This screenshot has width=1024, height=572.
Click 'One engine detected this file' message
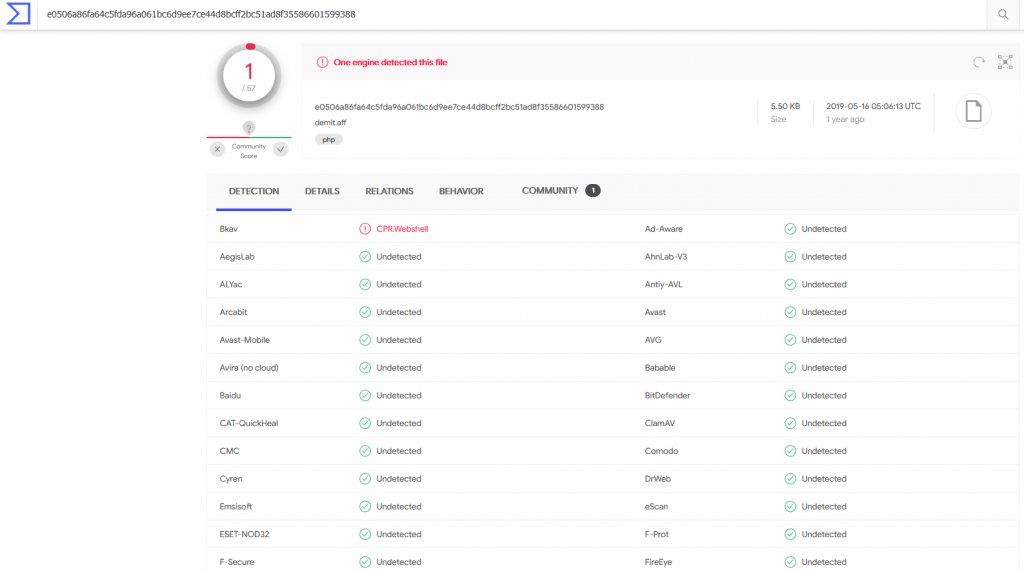[x=391, y=63]
